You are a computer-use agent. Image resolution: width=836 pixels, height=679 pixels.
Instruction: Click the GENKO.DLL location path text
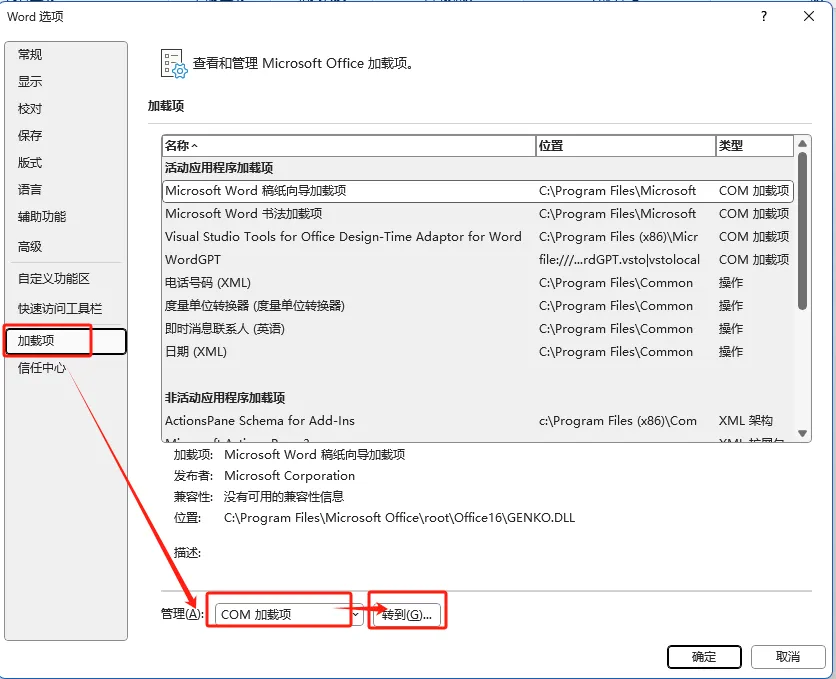399,518
